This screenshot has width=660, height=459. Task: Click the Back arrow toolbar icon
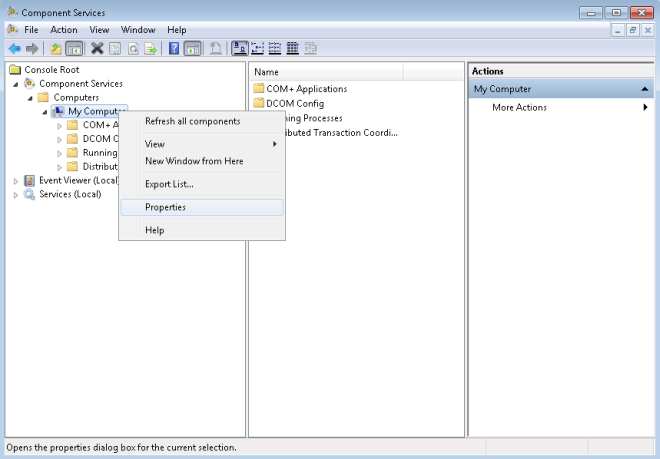point(14,48)
